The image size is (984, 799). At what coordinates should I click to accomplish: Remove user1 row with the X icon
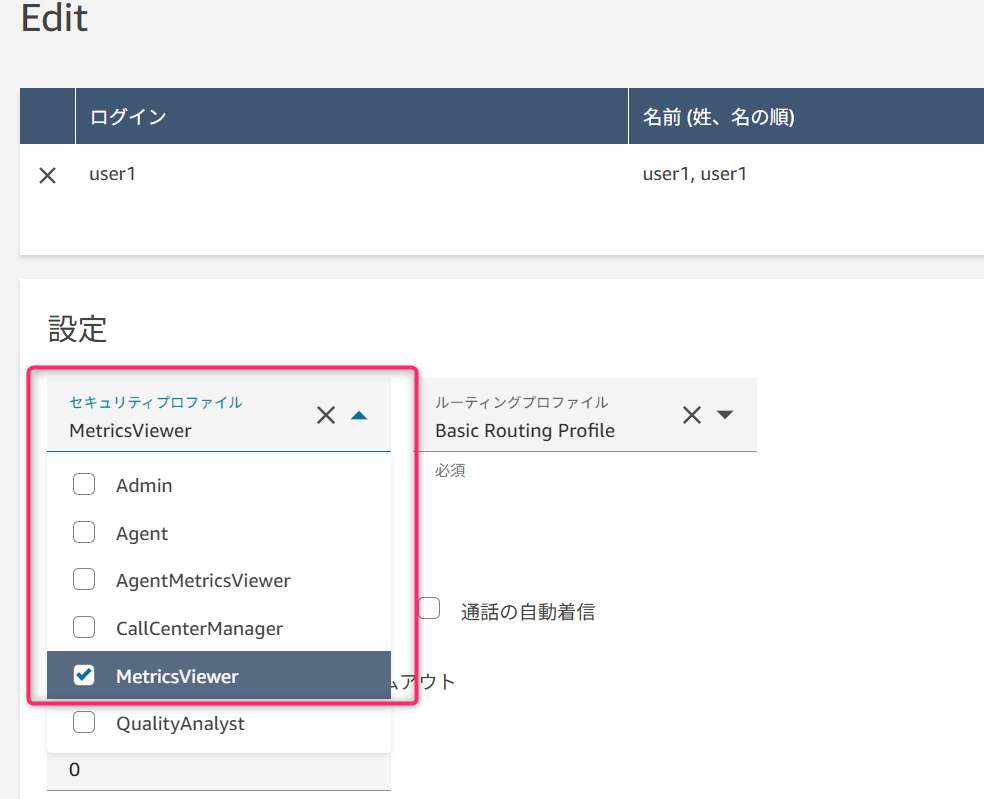click(x=48, y=175)
